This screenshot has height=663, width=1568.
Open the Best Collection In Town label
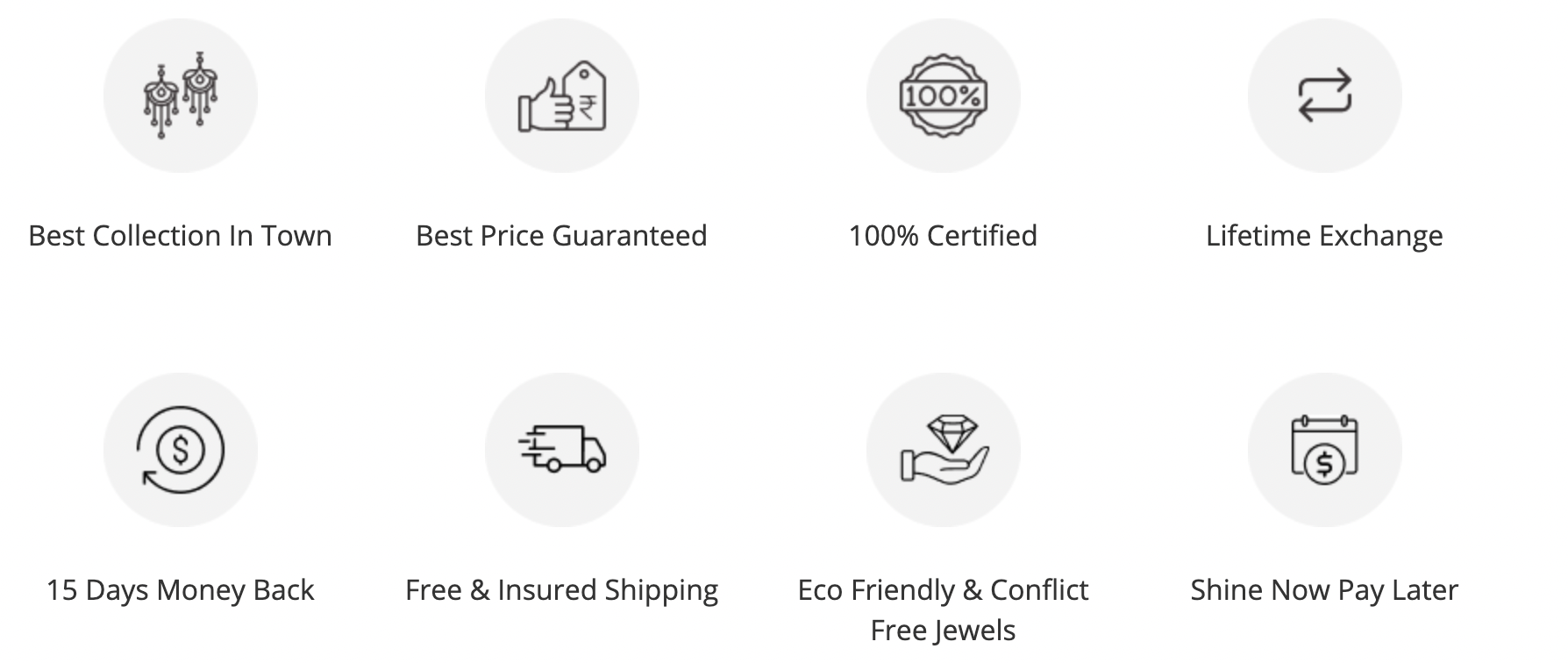coord(181,236)
